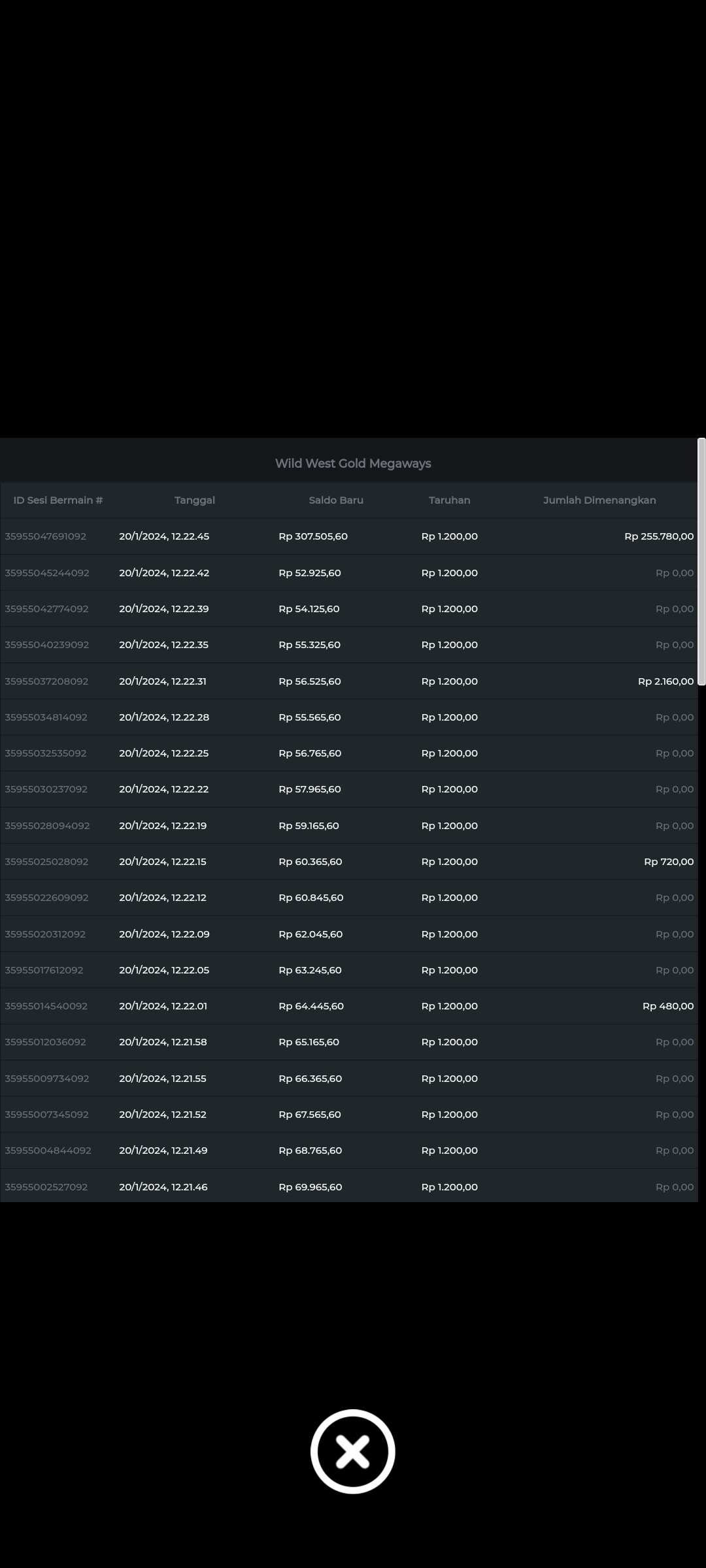The image size is (706, 1568).
Task: Click the 'Taruhan' column header
Action: tap(449, 500)
